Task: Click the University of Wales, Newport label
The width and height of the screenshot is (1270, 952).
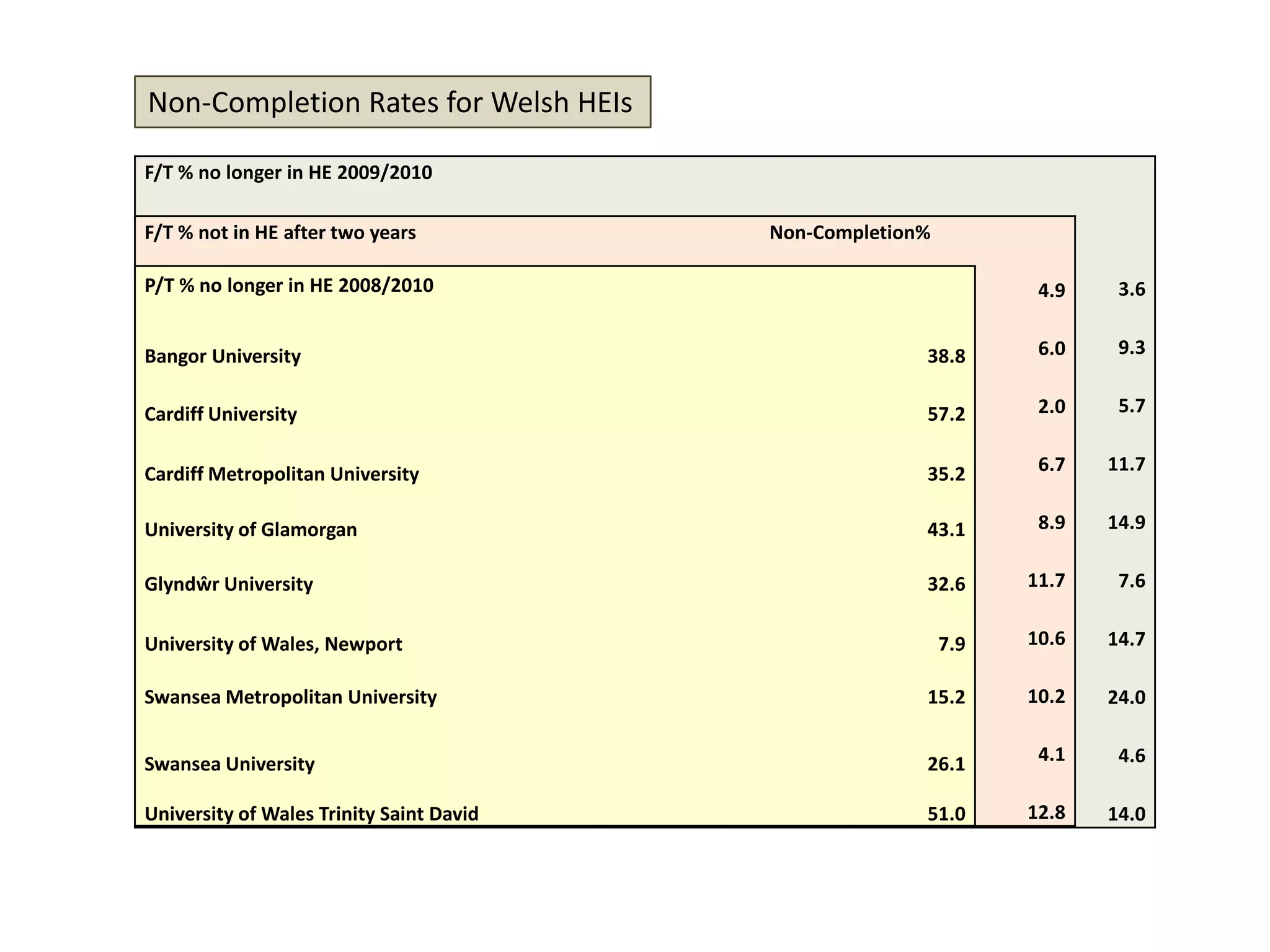Action: (273, 644)
